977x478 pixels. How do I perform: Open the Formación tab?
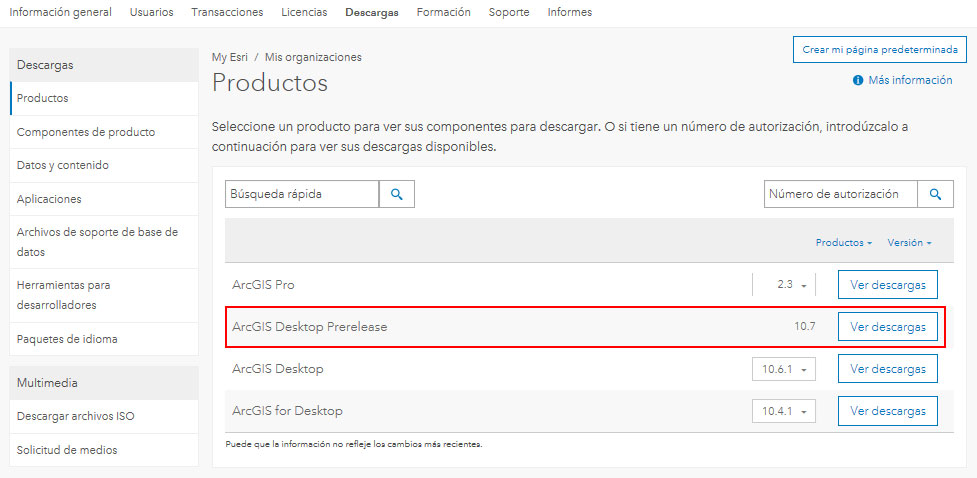(x=444, y=12)
